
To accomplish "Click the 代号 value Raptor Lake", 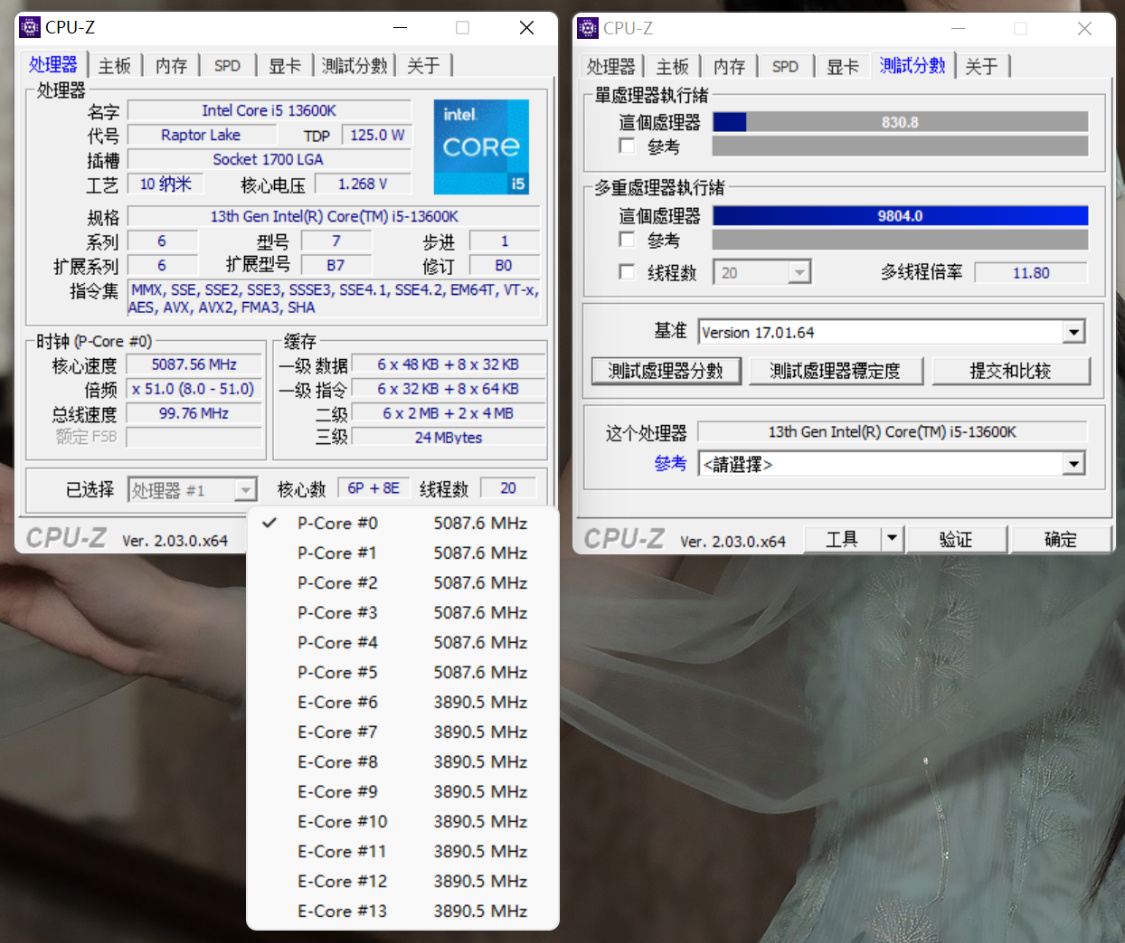I will 201,135.
